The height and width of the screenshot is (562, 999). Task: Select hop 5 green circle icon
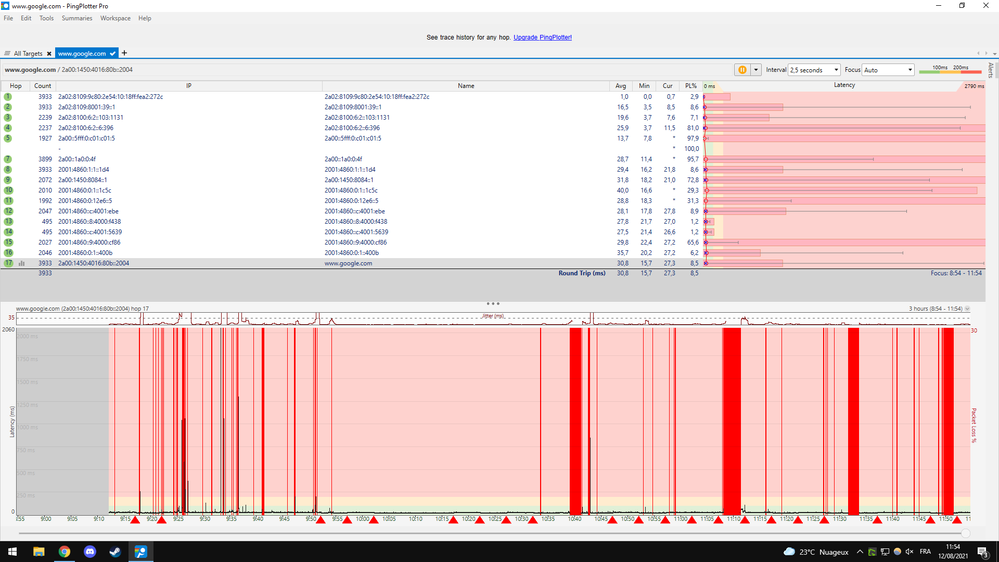click(8, 138)
